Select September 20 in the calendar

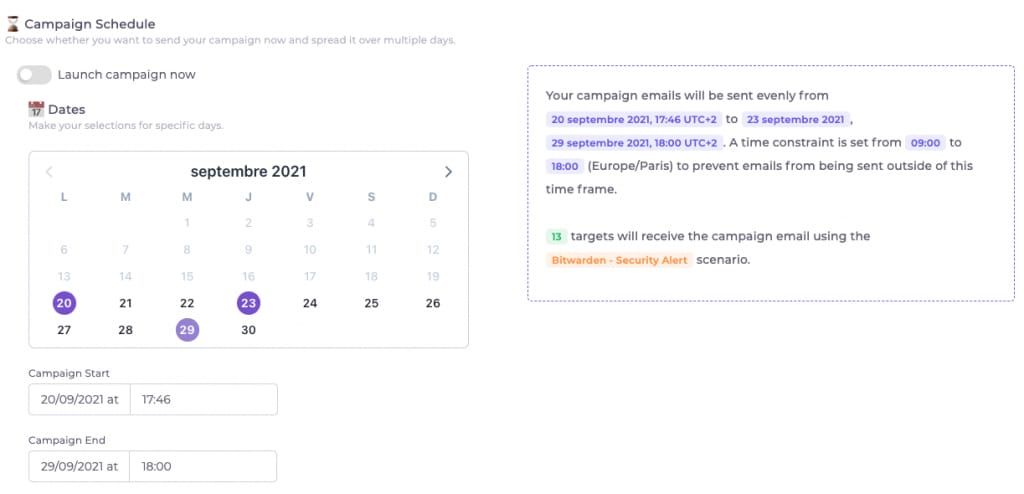pos(64,303)
